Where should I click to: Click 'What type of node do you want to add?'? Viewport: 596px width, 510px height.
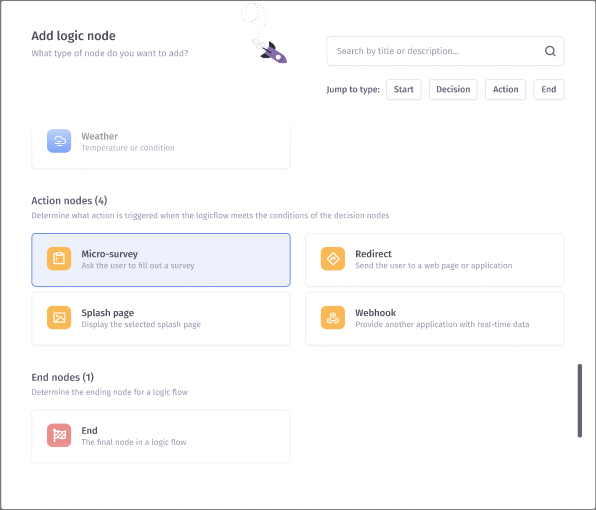110,53
